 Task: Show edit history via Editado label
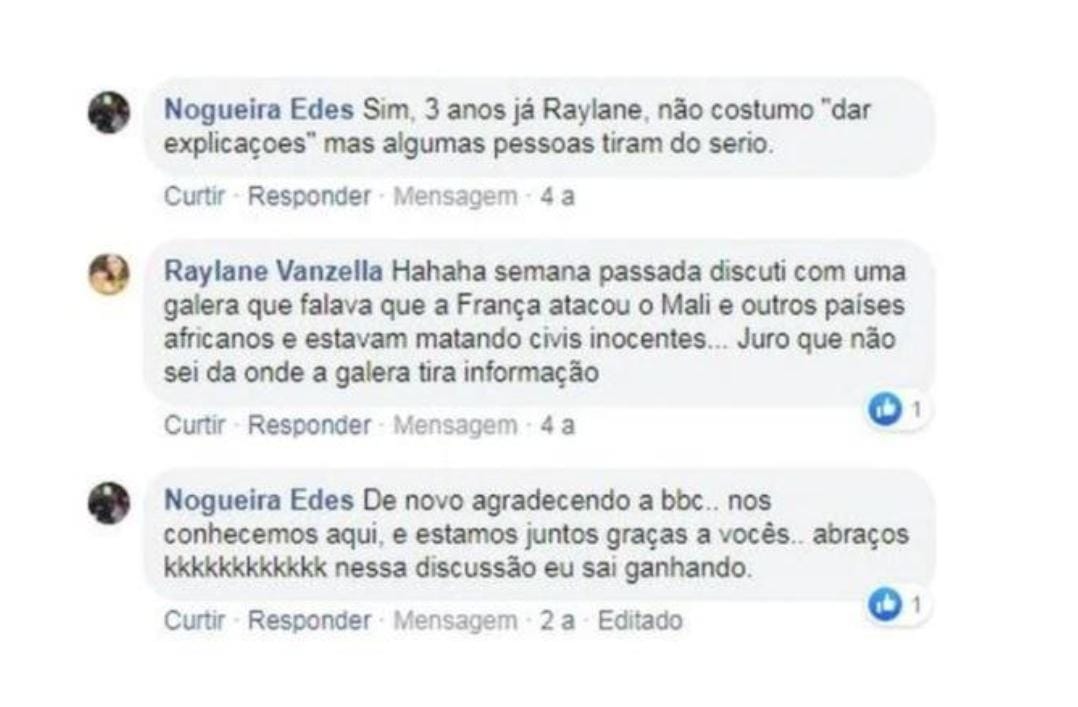(x=640, y=620)
